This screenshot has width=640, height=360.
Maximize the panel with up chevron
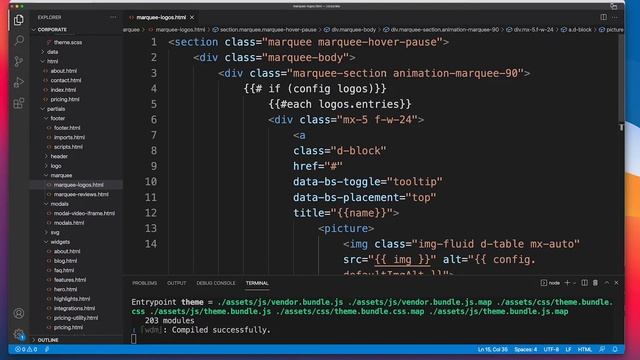tap(607, 283)
